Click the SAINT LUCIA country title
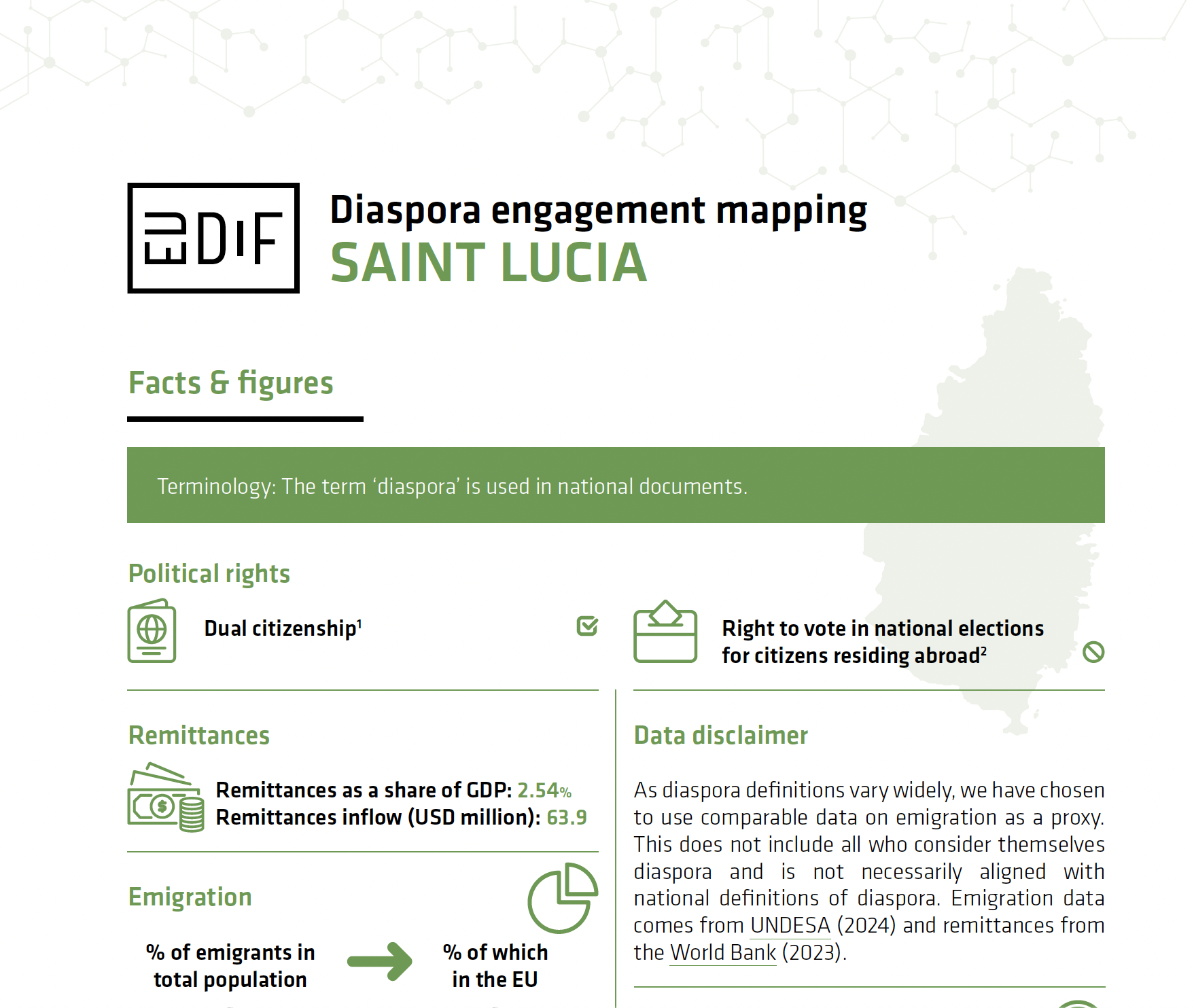 489,263
